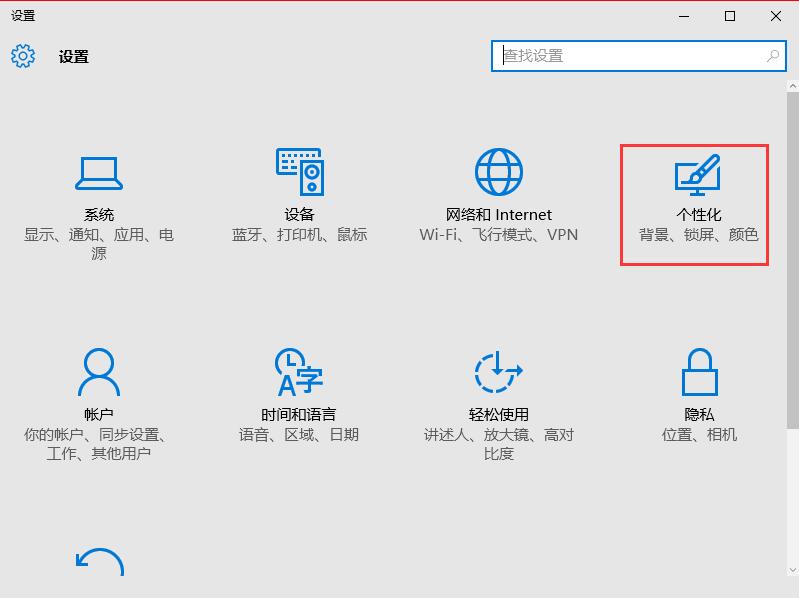799x598 pixels.
Task: Click the 设置 header title beside the gear
Action: [74, 57]
